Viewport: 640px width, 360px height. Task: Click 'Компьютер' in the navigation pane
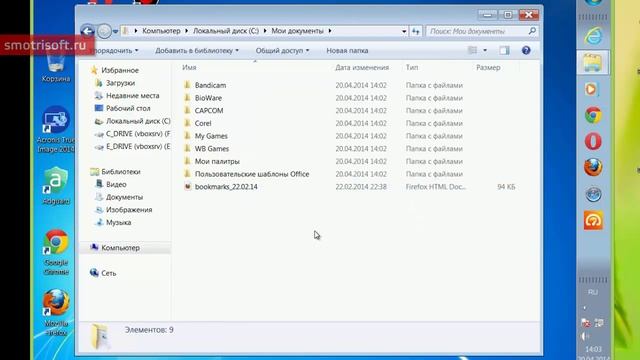point(120,248)
